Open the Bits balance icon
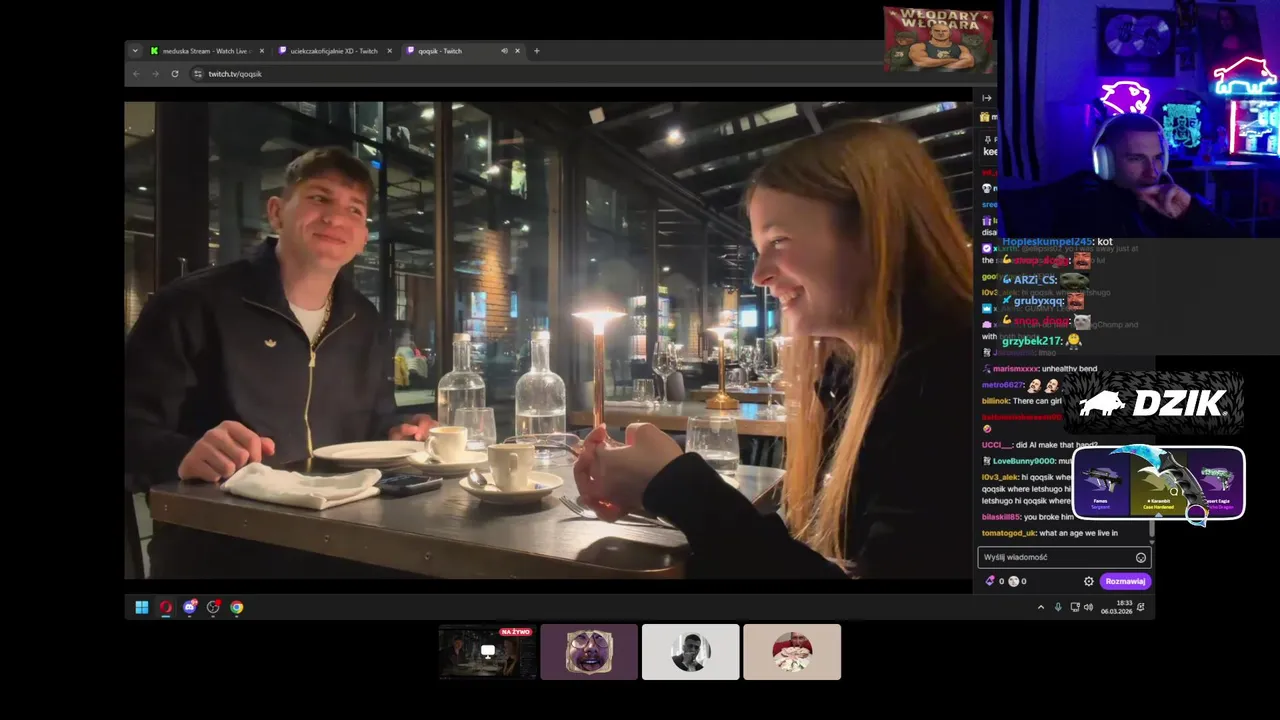Viewport: 1280px width, 720px height. 990,581
